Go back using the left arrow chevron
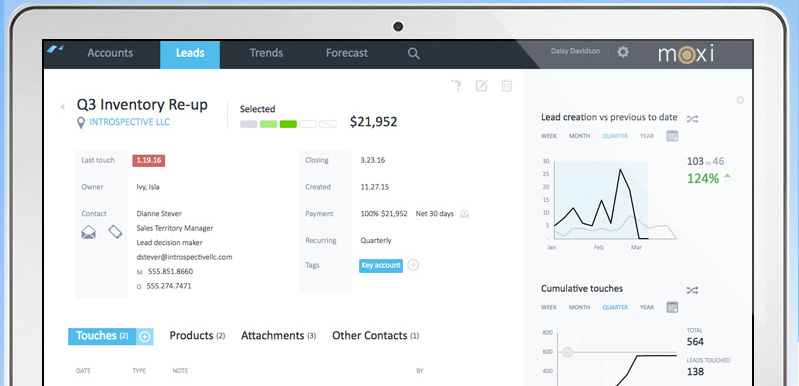 click(62, 107)
